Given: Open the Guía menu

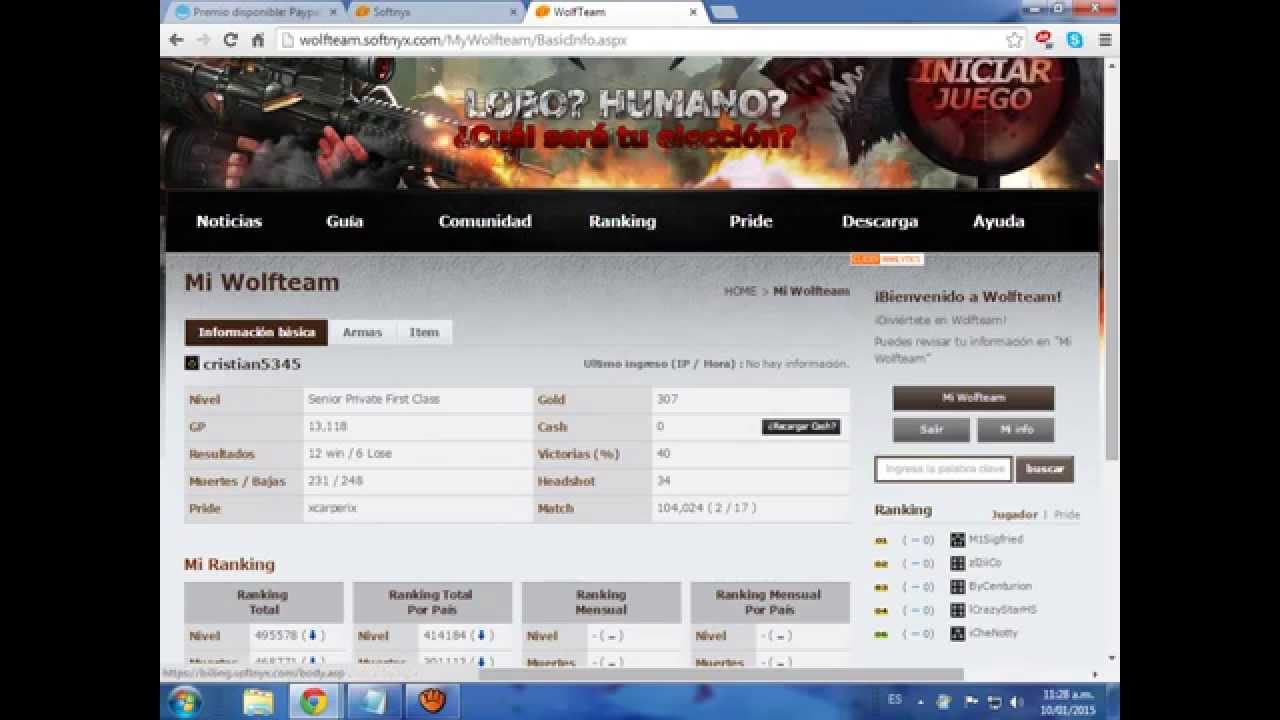Looking at the screenshot, I should pyautogui.click(x=345, y=221).
